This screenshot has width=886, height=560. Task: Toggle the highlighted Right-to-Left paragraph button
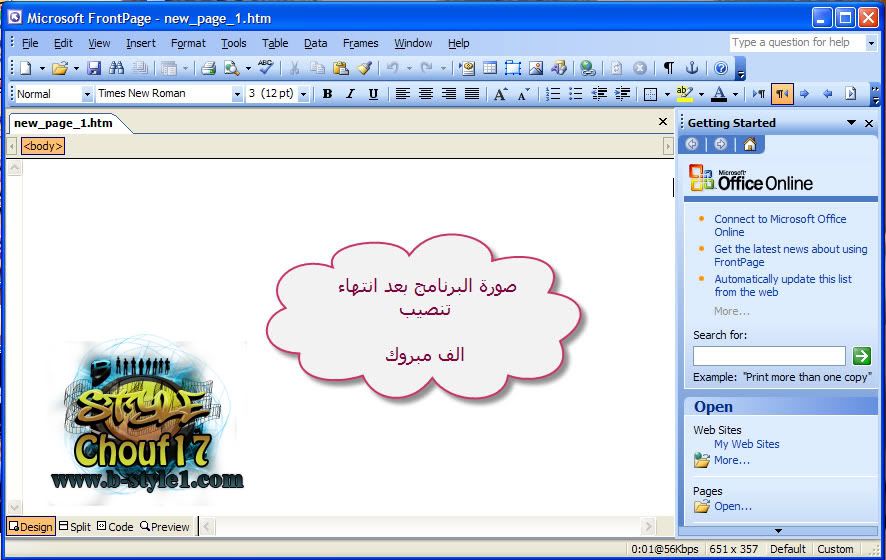pyautogui.click(x=782, y=94)
